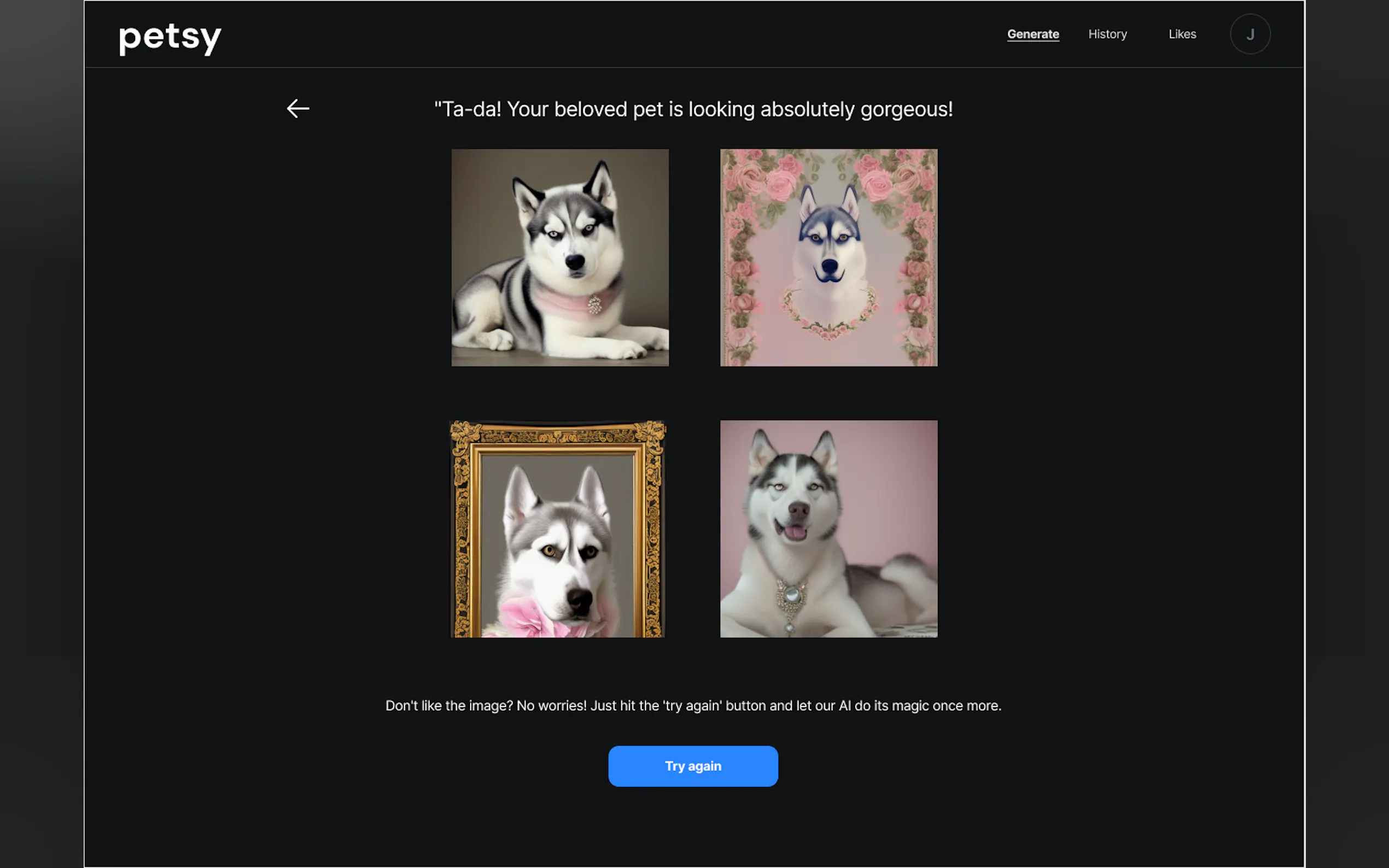Image resolution: width=1389 pixels, height=868 pixels.
Task: Select the husky with rose floral border image
Action: (828, 258)
